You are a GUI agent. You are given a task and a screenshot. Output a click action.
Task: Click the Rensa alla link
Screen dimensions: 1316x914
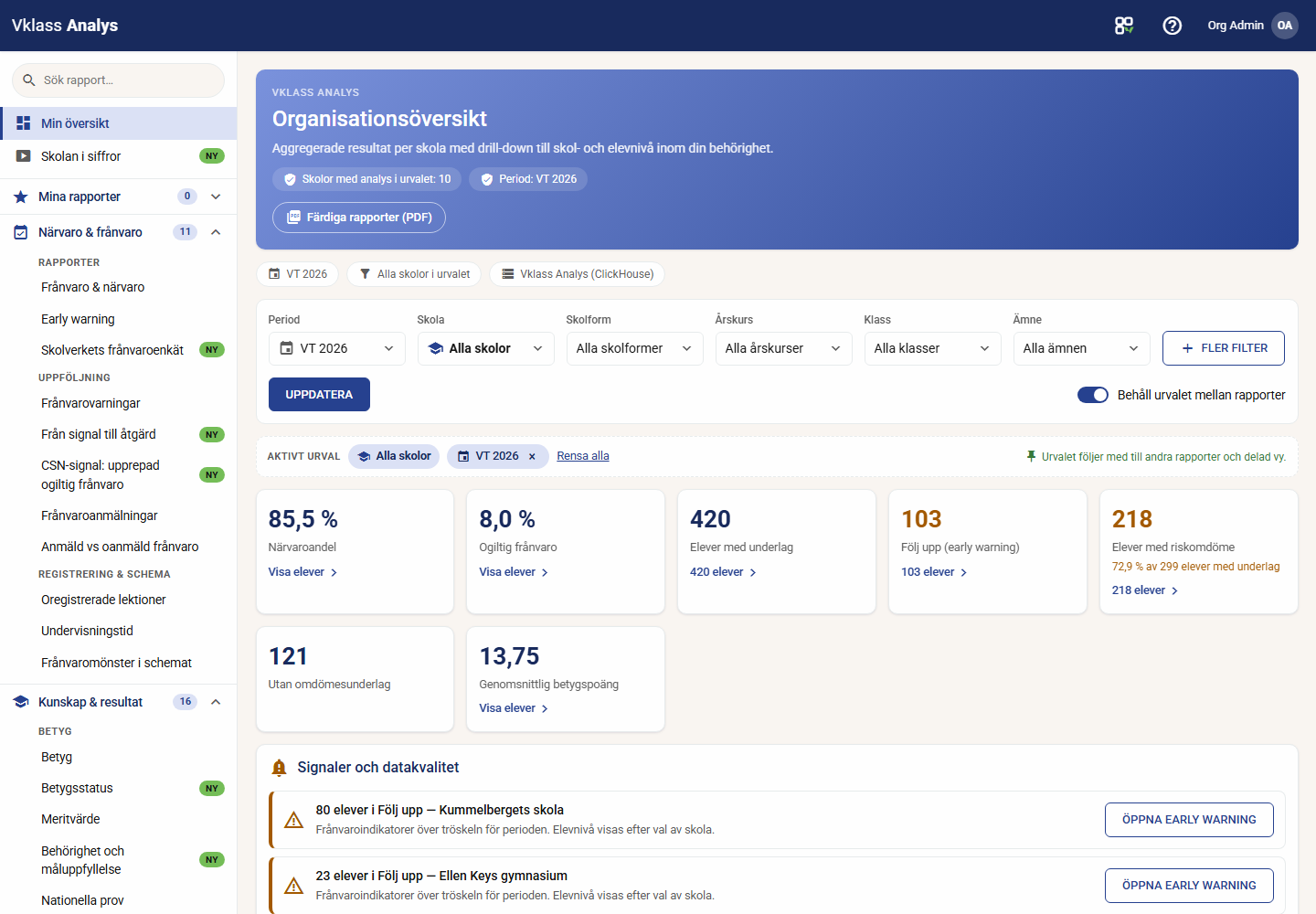(583, 456)
